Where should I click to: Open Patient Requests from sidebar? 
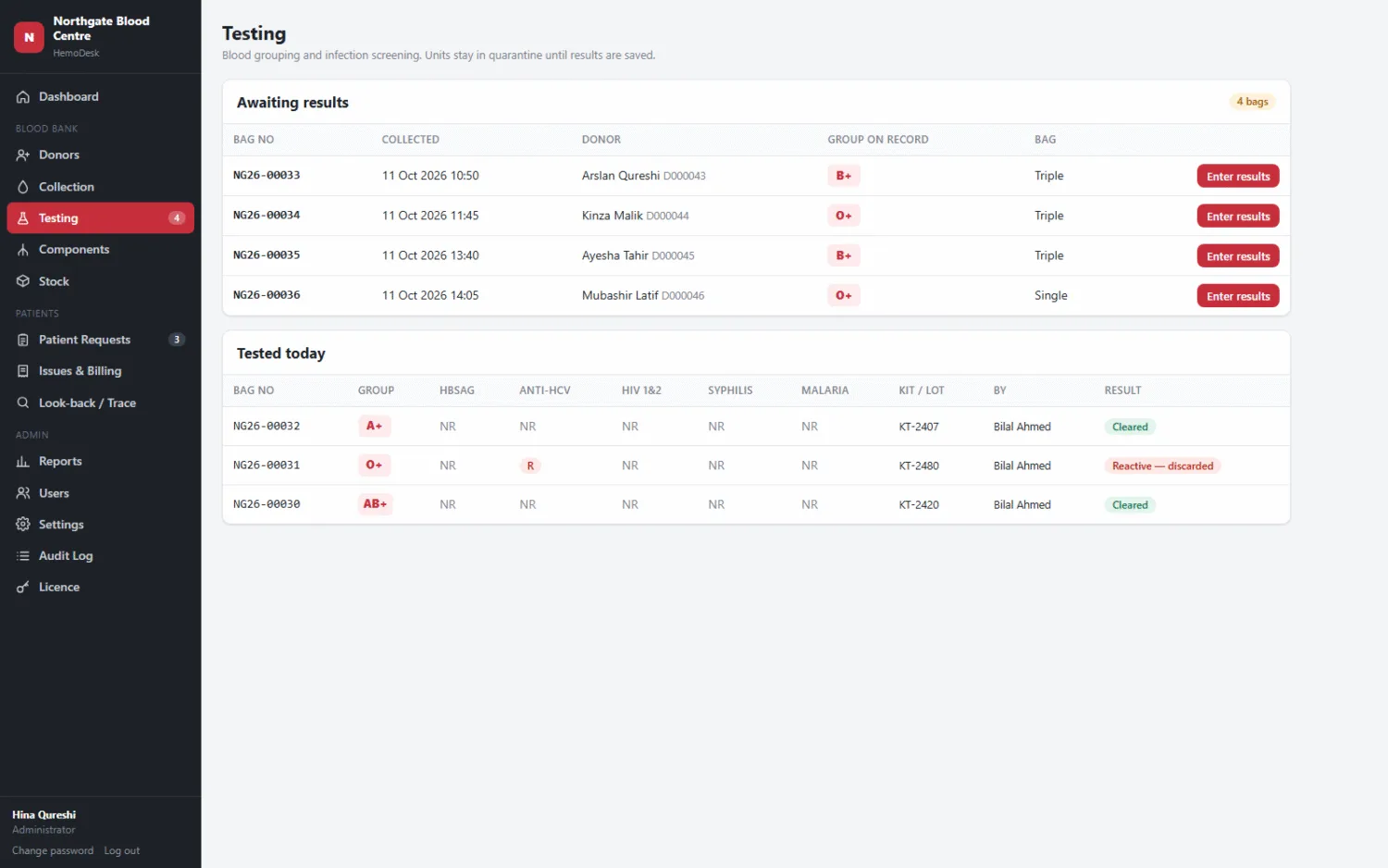pyautogui.click(x=100, y=340)
